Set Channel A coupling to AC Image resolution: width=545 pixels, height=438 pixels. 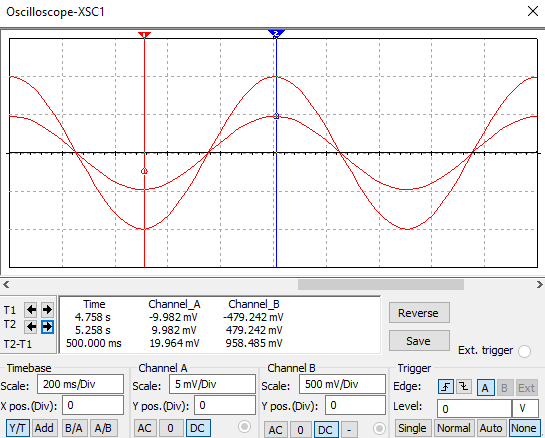tap(145, 428)
